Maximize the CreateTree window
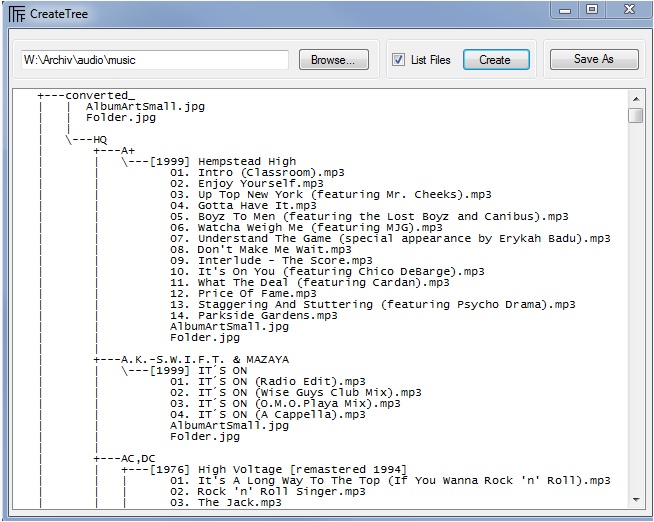 tap(591, 9)
